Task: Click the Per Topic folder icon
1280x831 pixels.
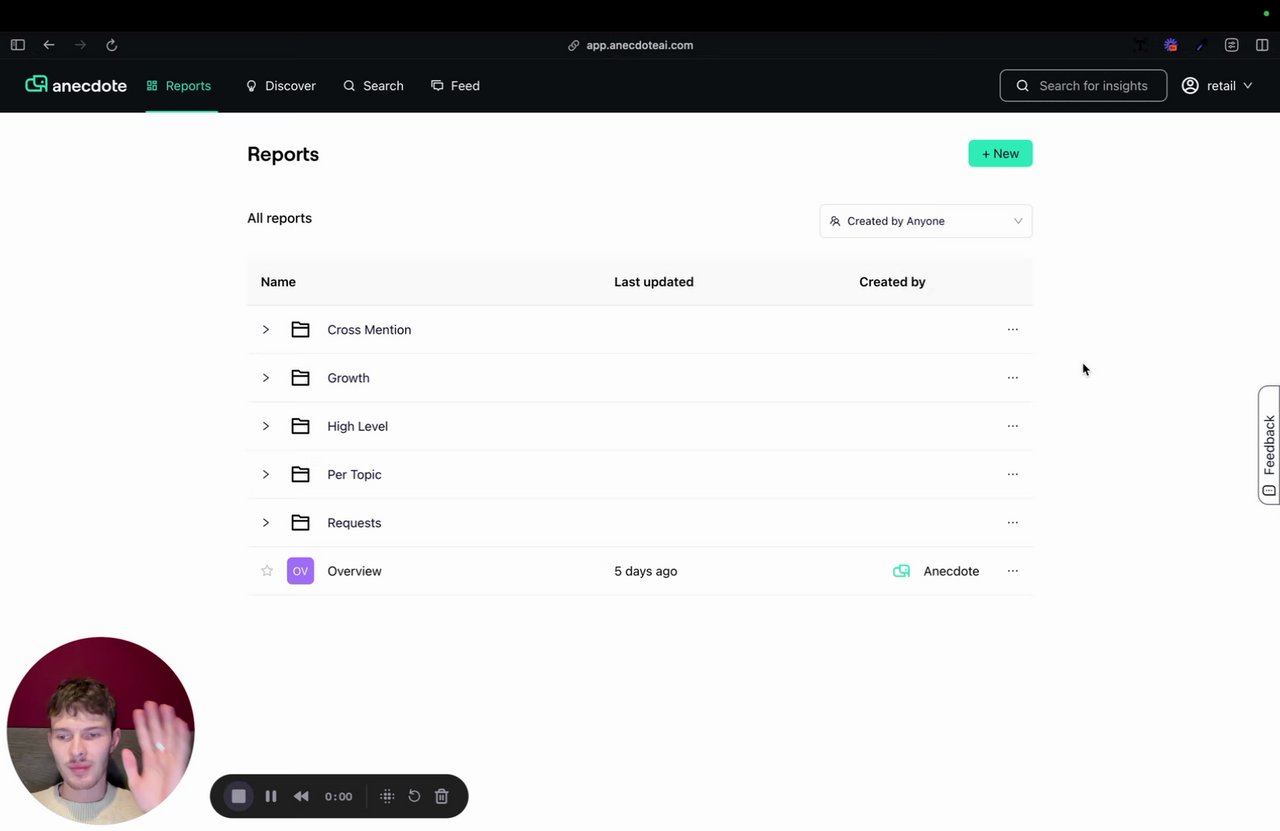Action: (x=300, y=474)
